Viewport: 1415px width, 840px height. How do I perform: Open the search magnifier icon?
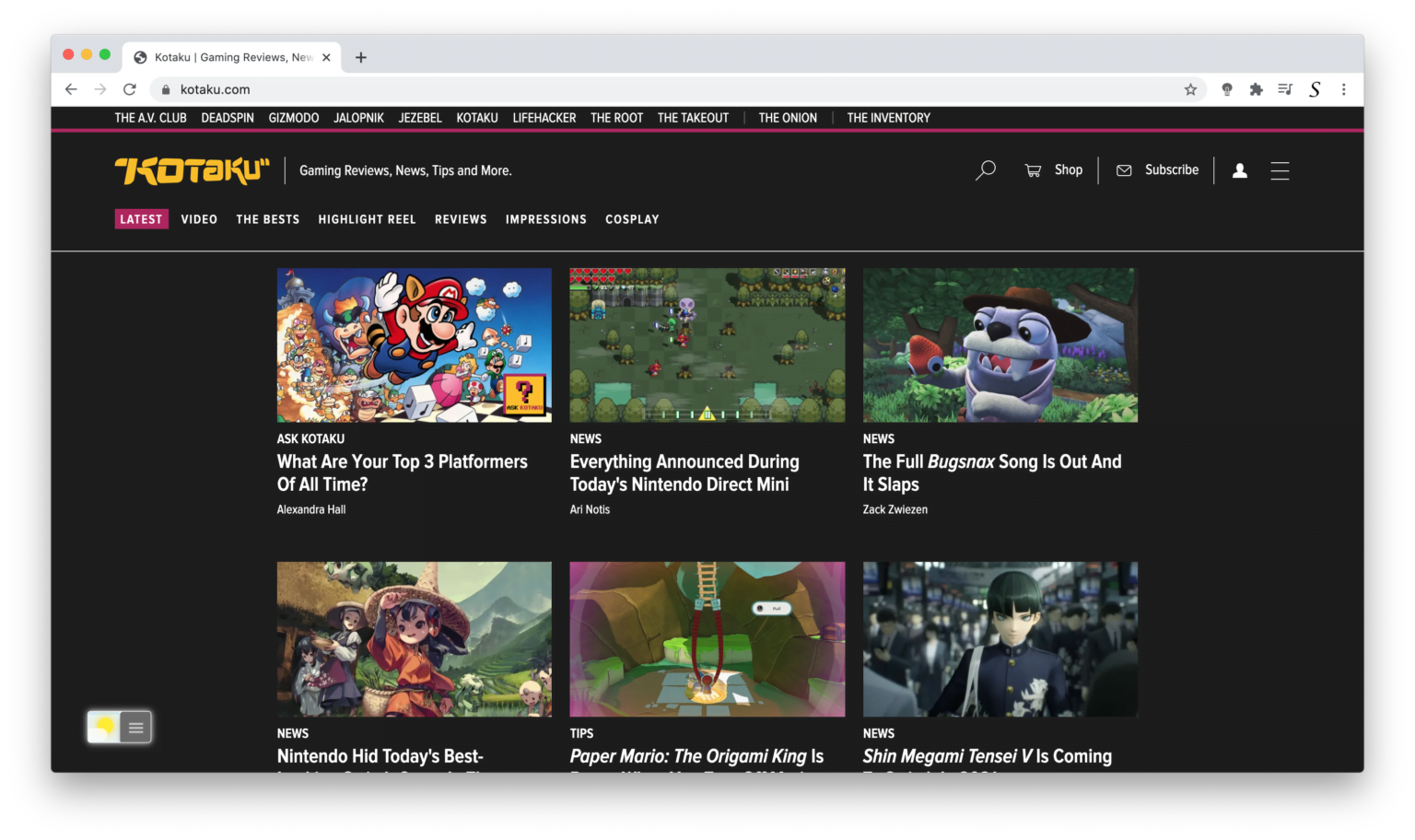[985, 169]
